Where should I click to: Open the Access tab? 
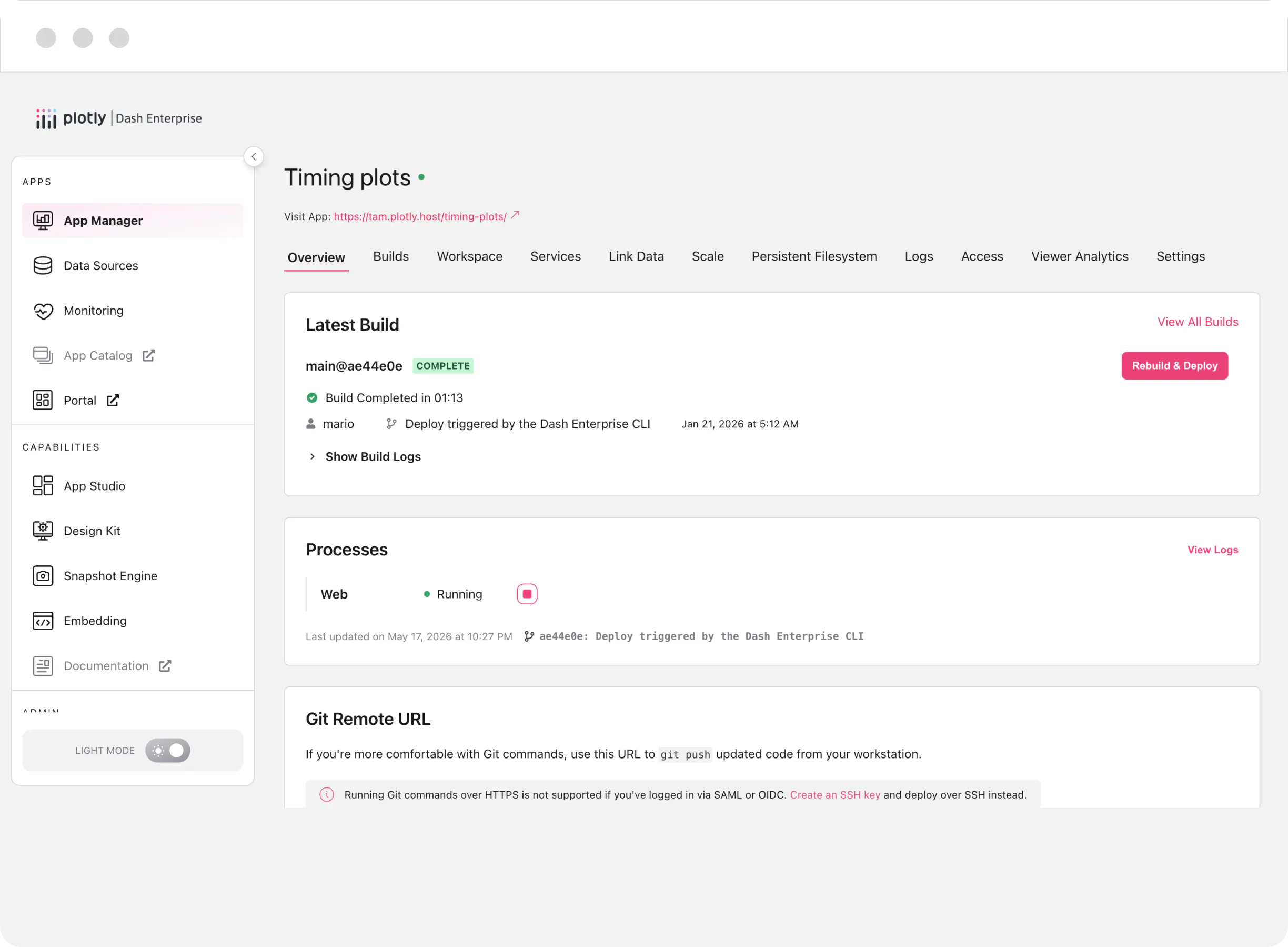pos(982,256)
